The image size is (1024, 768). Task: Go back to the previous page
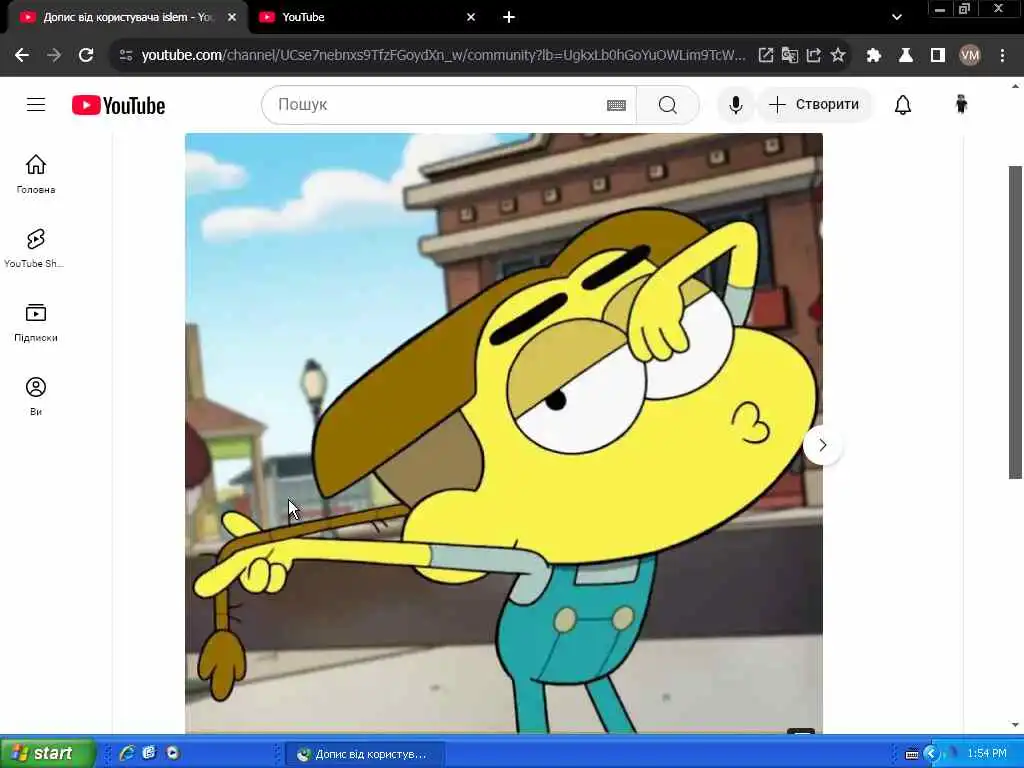coord(22,56)
